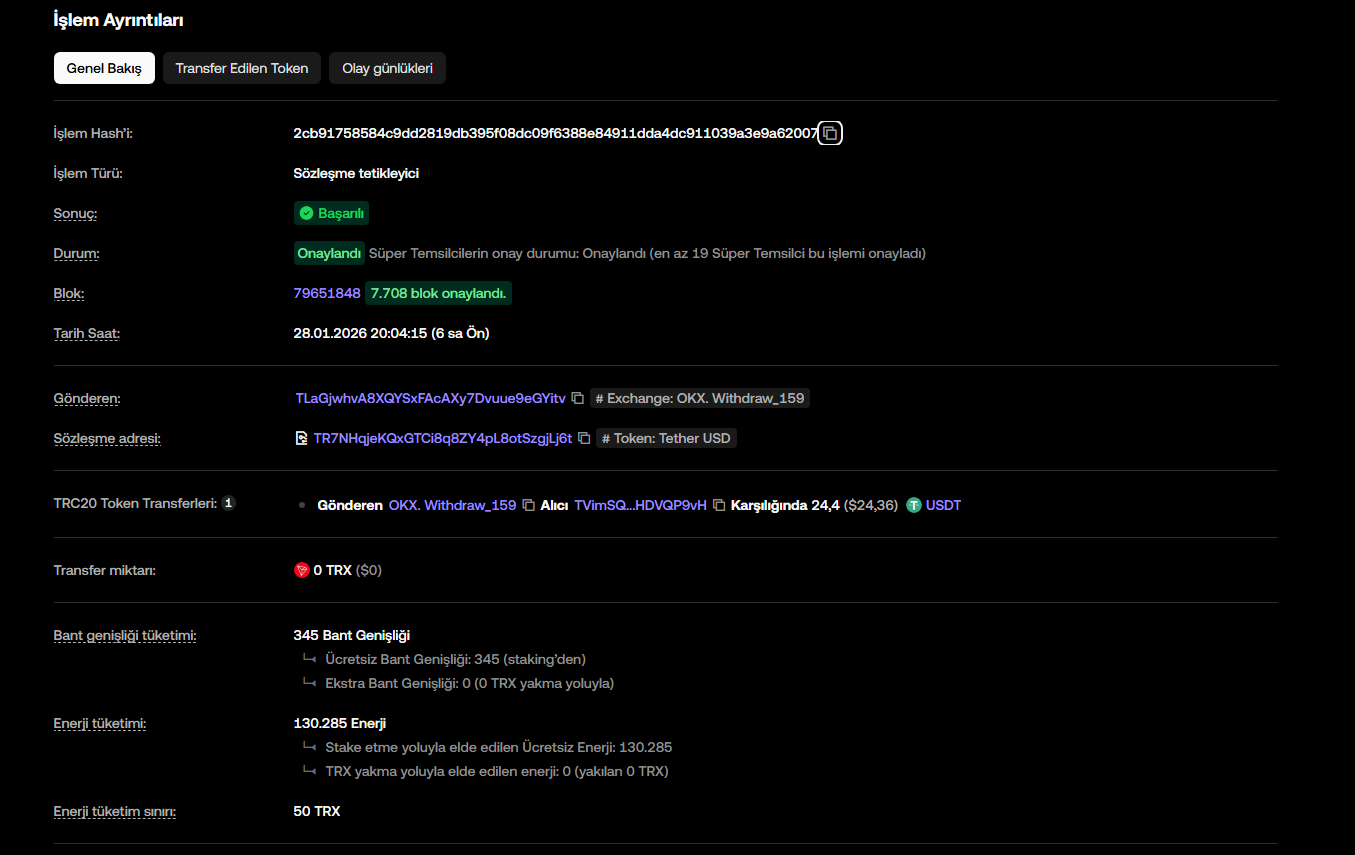Viewport: 1355px width, 855px height.
Task: Click the contract document icon beside TR7NHqje address
Action: pos(301,438)
